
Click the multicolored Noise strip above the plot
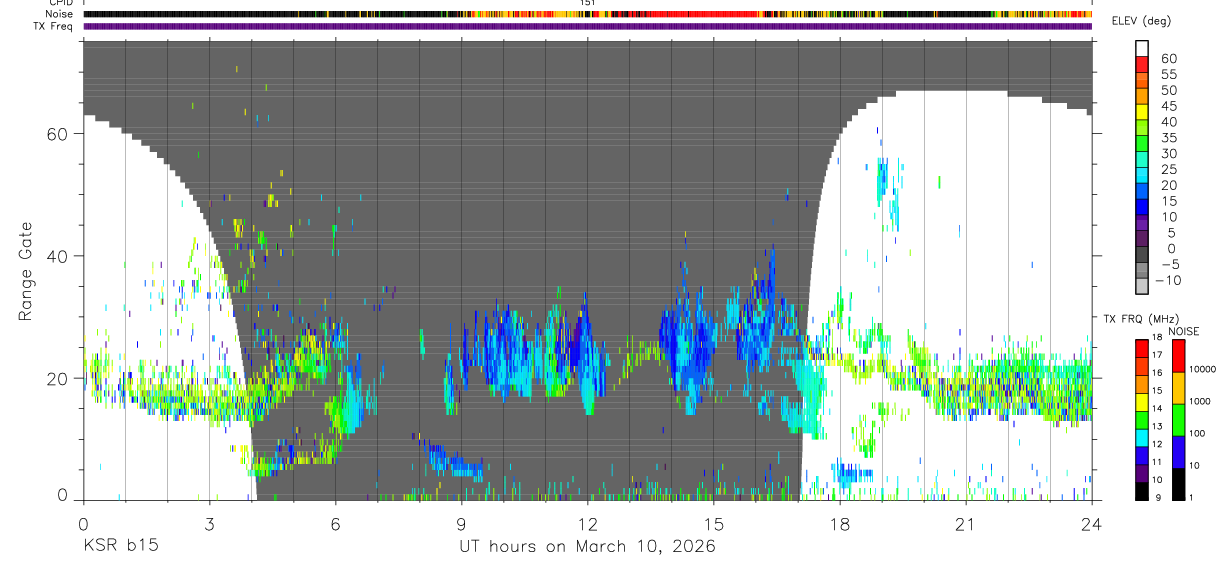[x=588, y=14]
